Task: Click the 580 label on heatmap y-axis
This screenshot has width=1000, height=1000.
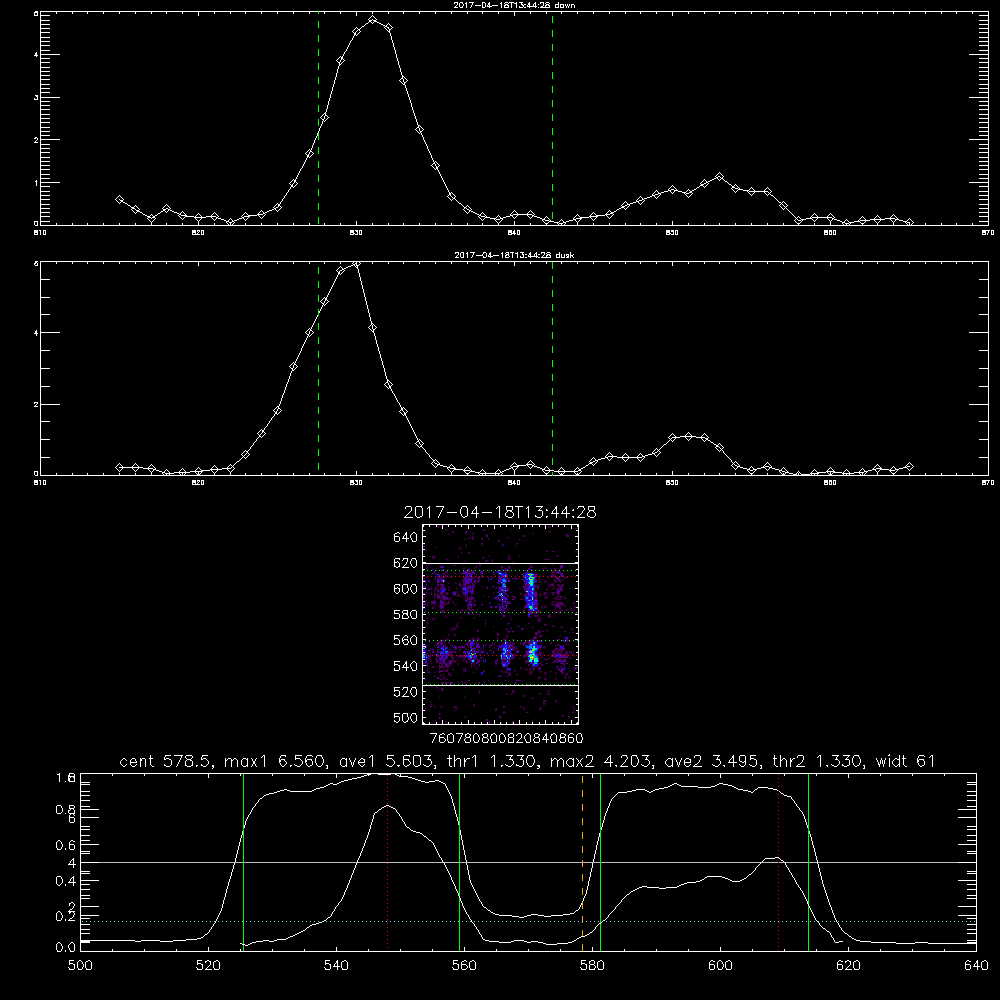Action: pos(406,615)
